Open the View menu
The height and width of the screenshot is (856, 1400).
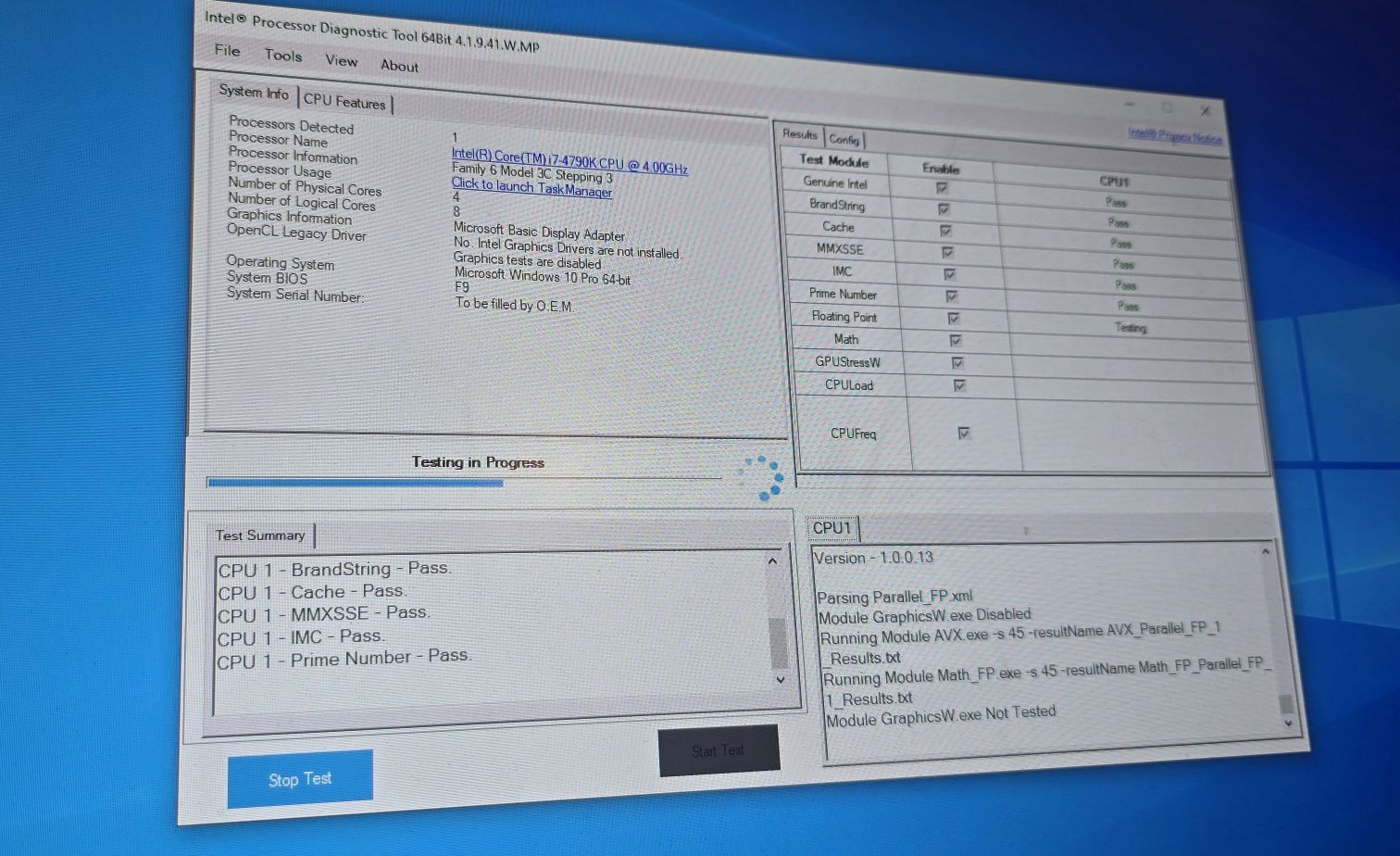point(341,60)
